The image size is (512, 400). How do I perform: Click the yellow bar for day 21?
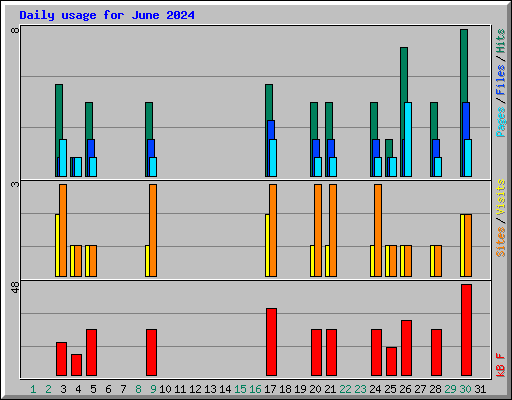(x=327, y=261)
